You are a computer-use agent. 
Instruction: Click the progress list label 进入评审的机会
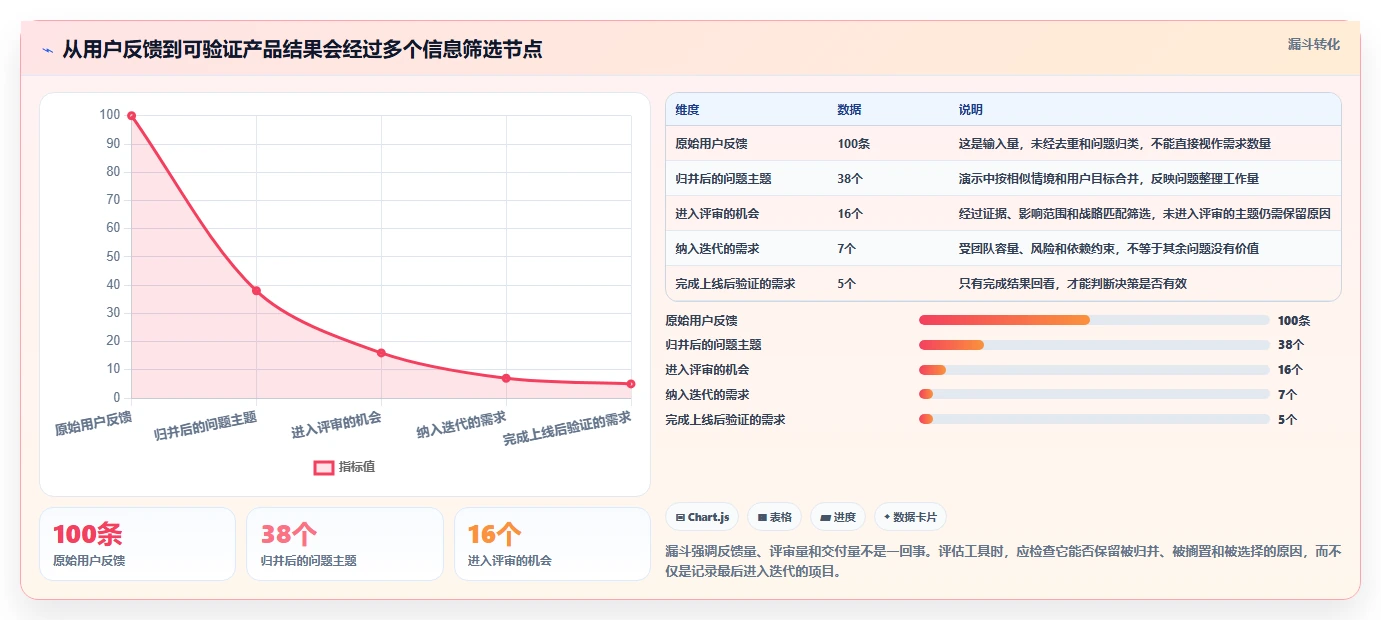[x=707, y=370]
